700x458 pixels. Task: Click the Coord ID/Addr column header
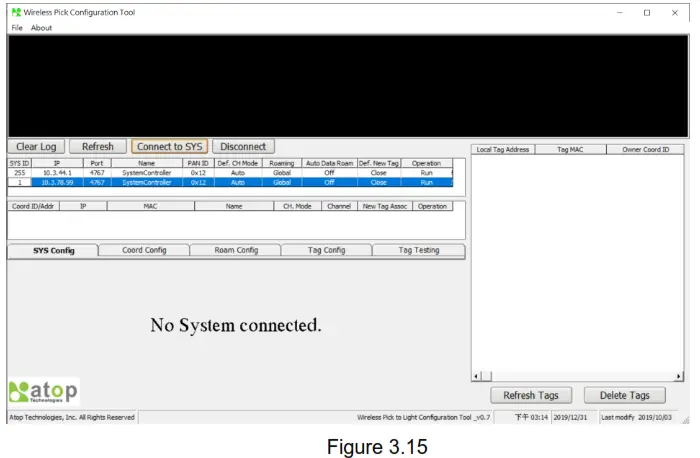click(33, 206)
